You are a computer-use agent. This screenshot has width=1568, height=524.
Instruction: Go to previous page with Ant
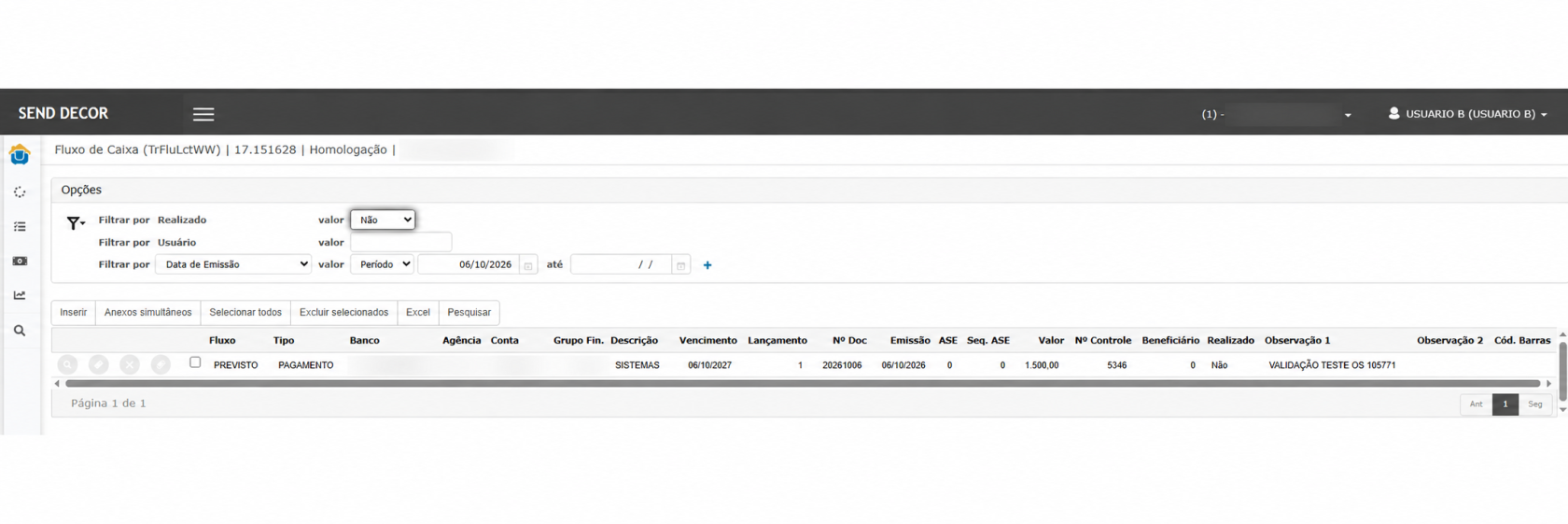tap(1476, 404)
